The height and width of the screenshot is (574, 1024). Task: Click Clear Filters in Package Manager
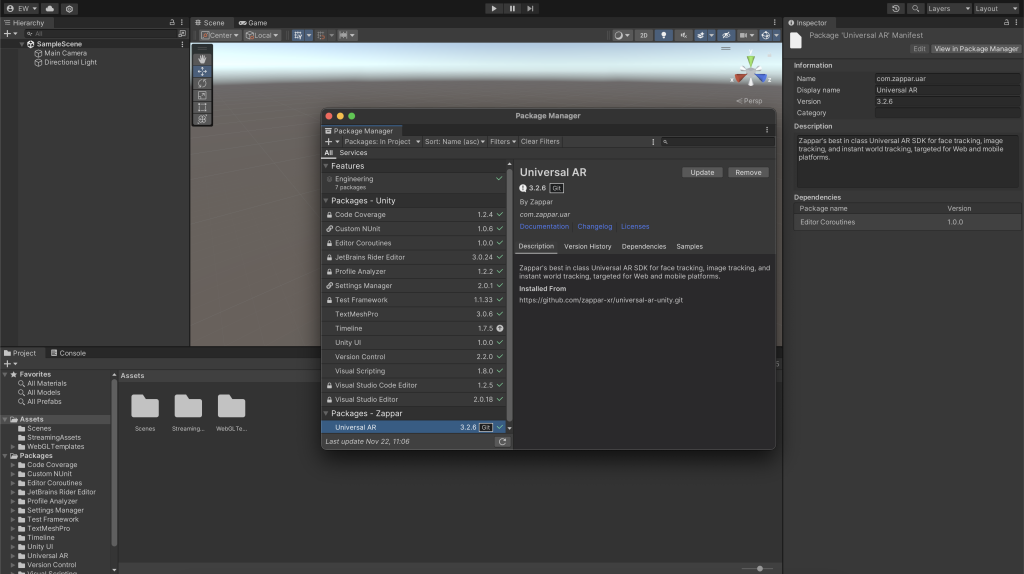pyautogui.click(x=540, y=142)
